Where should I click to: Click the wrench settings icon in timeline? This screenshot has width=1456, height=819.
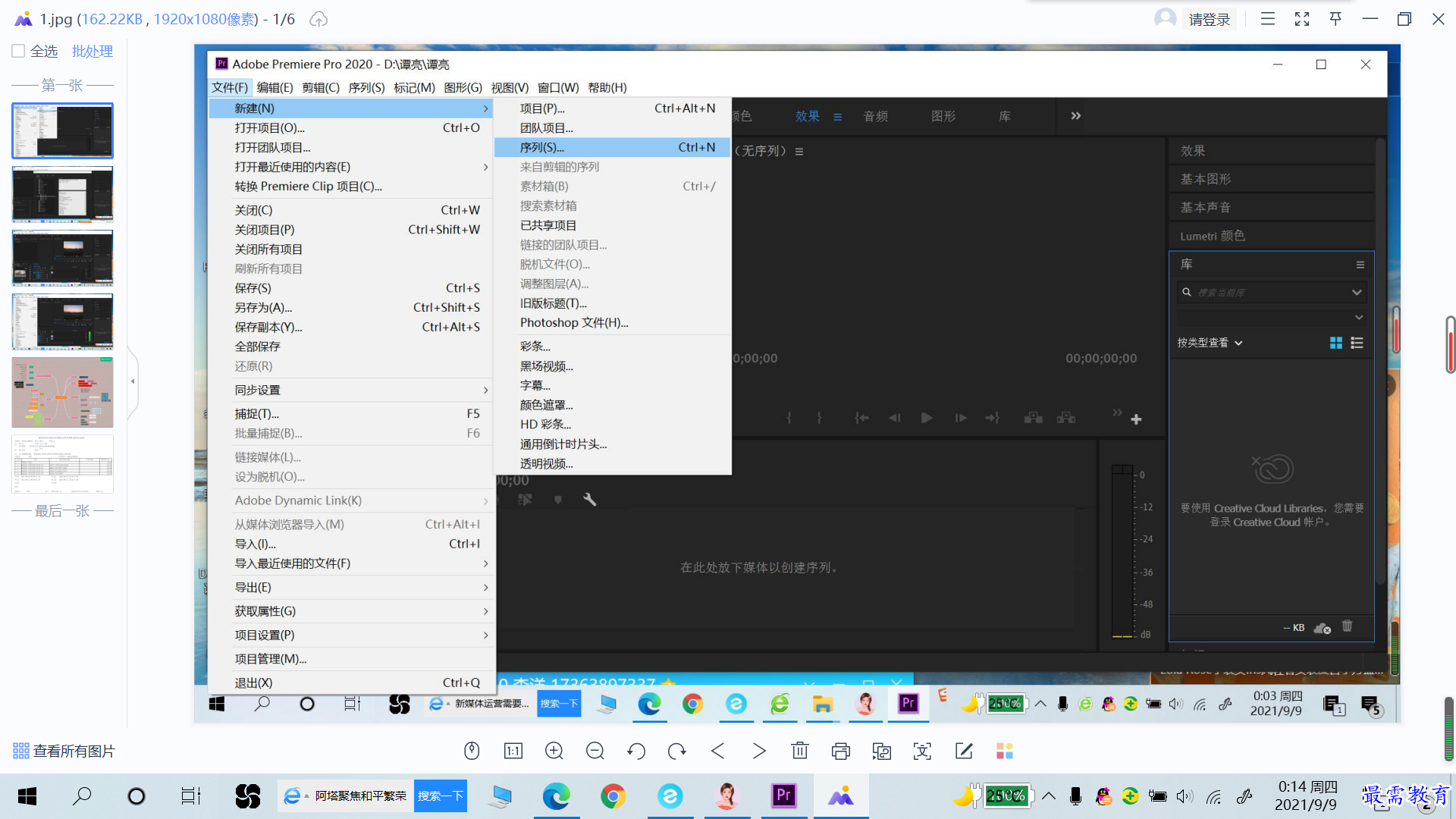tap(589, 499)
